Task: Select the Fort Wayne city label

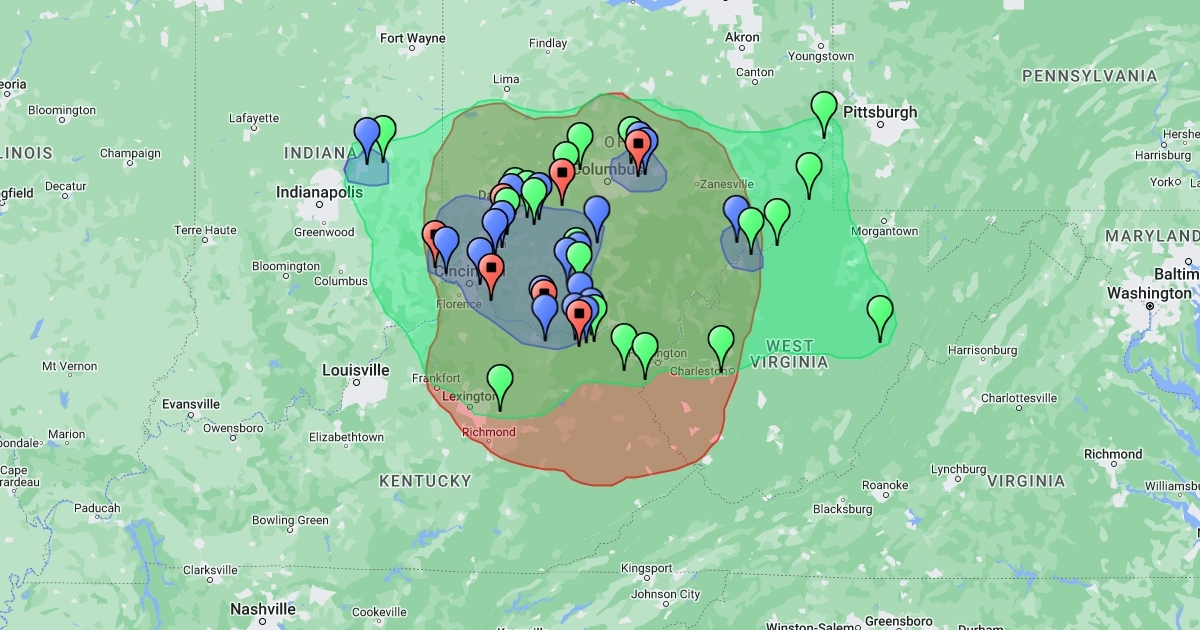Action: [412, 39]
